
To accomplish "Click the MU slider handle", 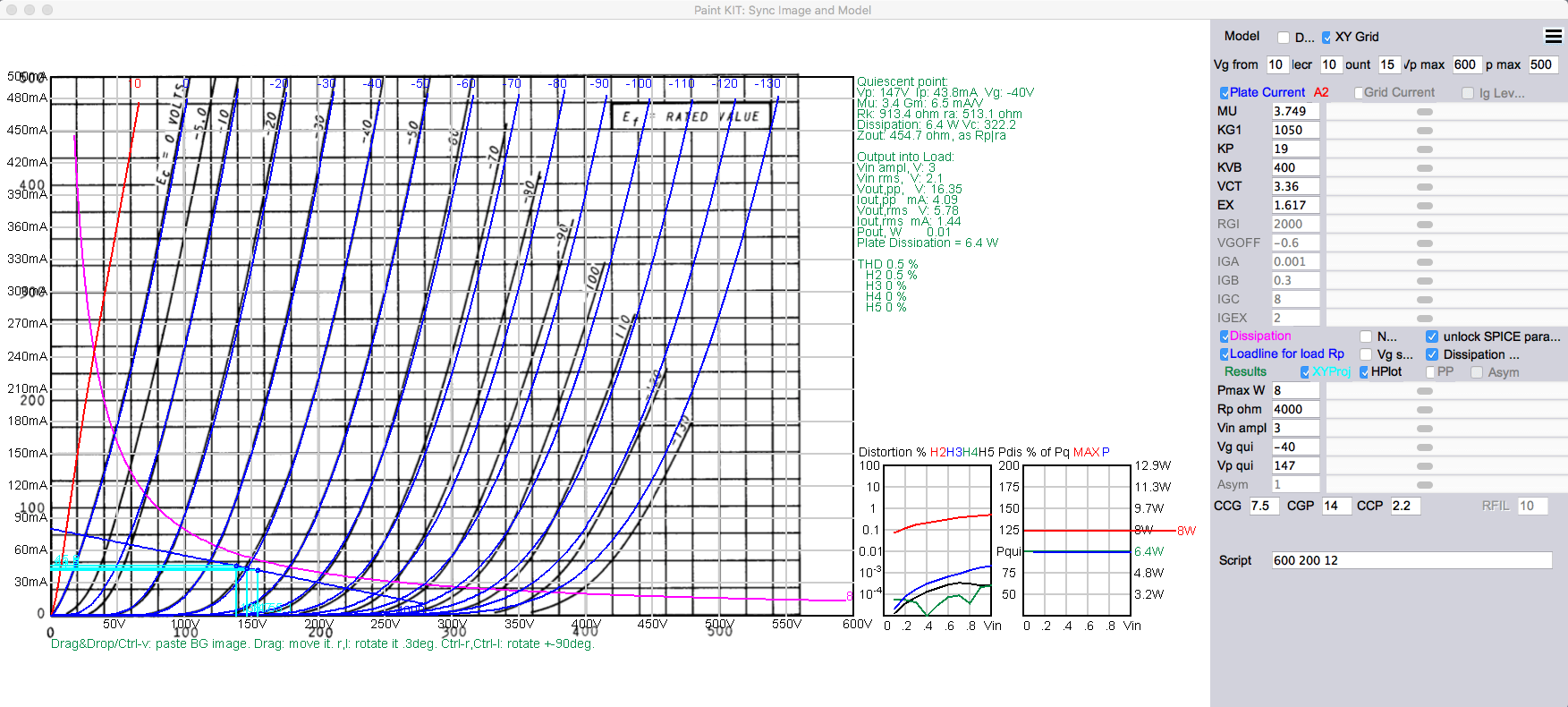I will (x=1425, y=112).
